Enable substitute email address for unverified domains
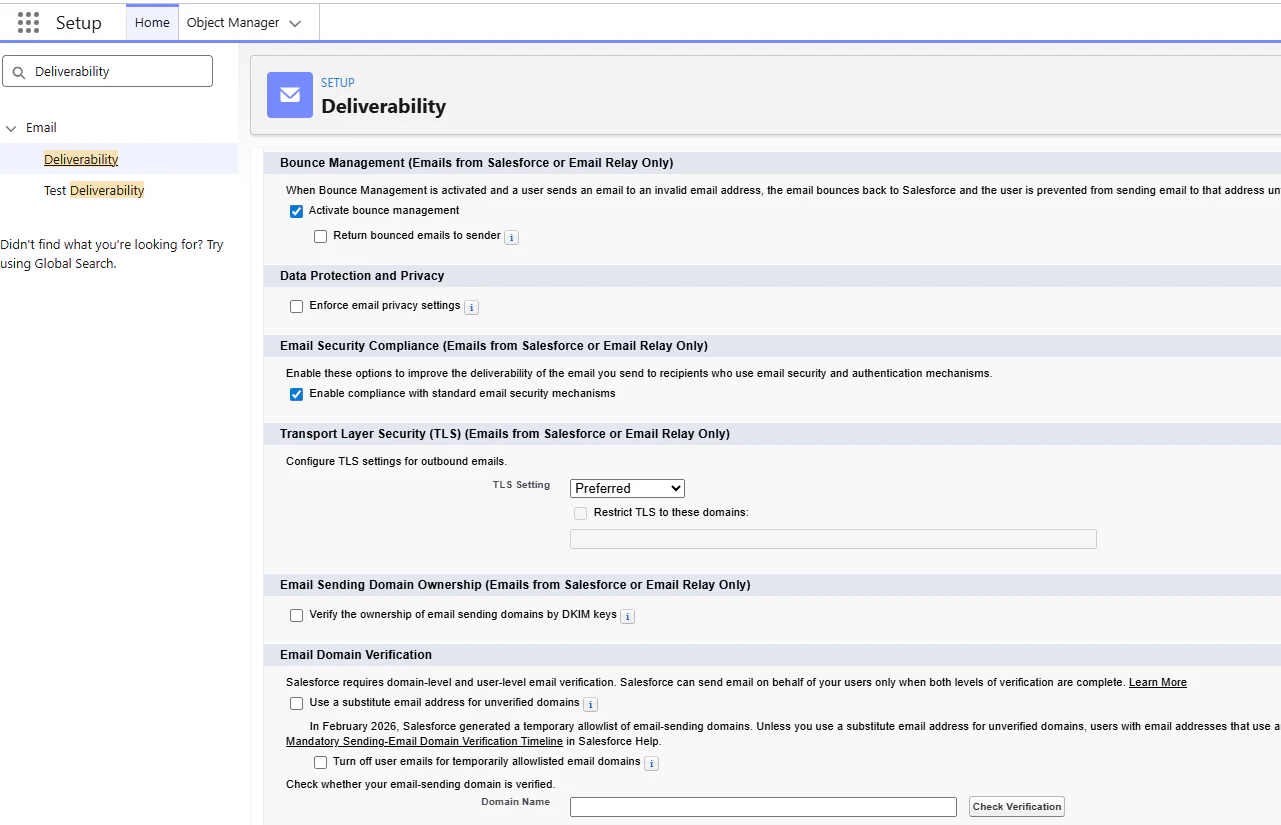Viewport: 1281px width, 825px height. (x=296, y=704)
